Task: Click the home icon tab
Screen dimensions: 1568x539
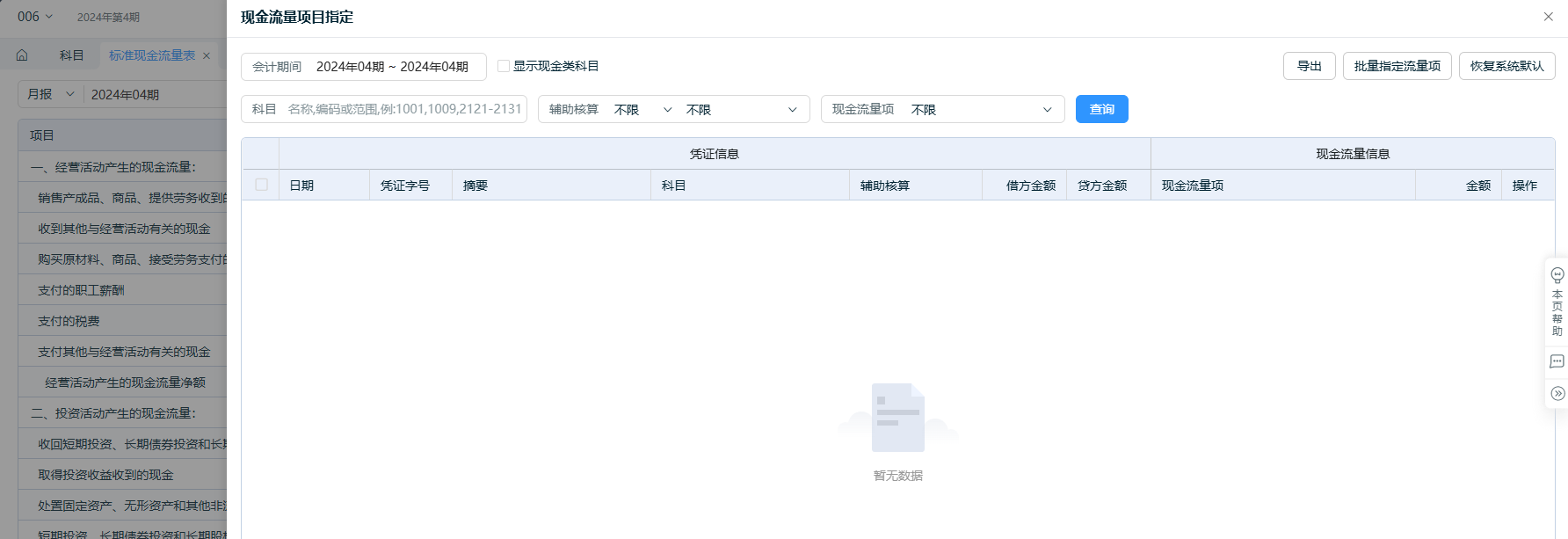Action: tap(22, 55)
